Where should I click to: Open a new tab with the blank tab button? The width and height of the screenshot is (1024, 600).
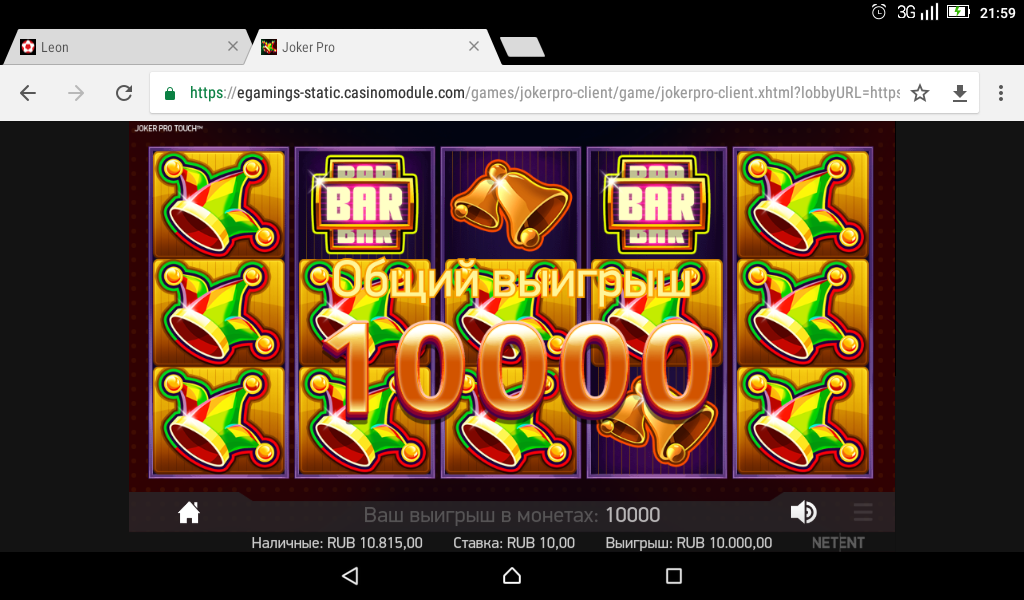(522, 47)
